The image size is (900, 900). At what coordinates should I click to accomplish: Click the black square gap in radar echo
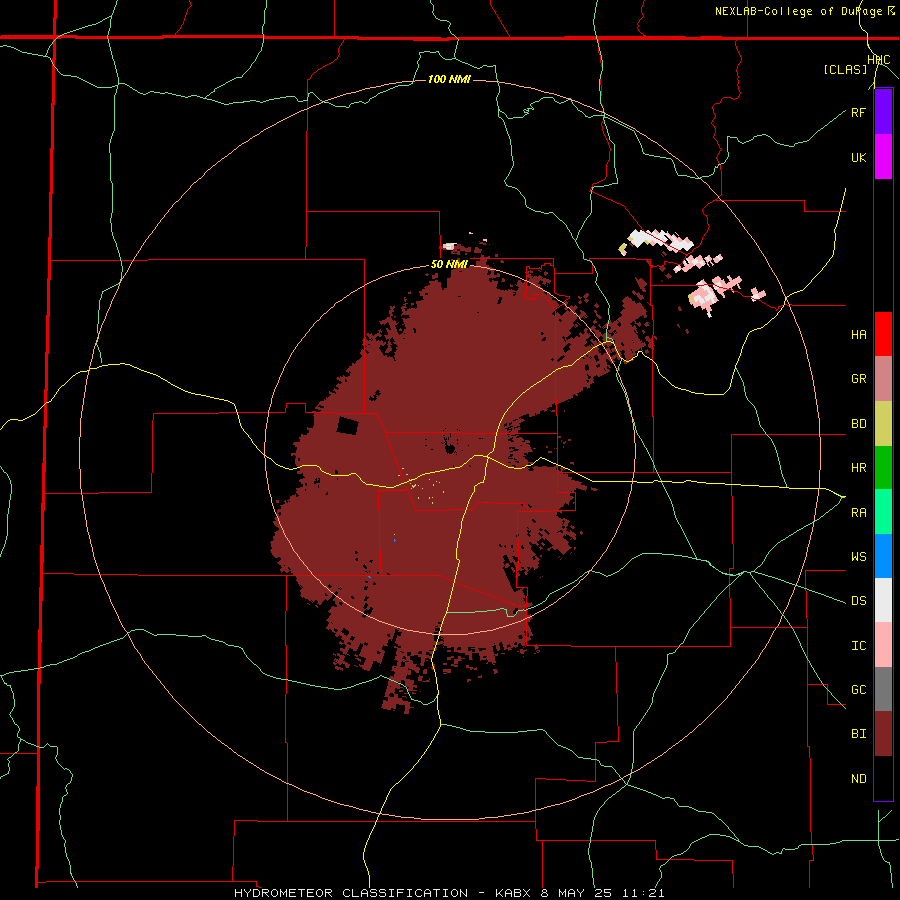[x=347, y=426]
